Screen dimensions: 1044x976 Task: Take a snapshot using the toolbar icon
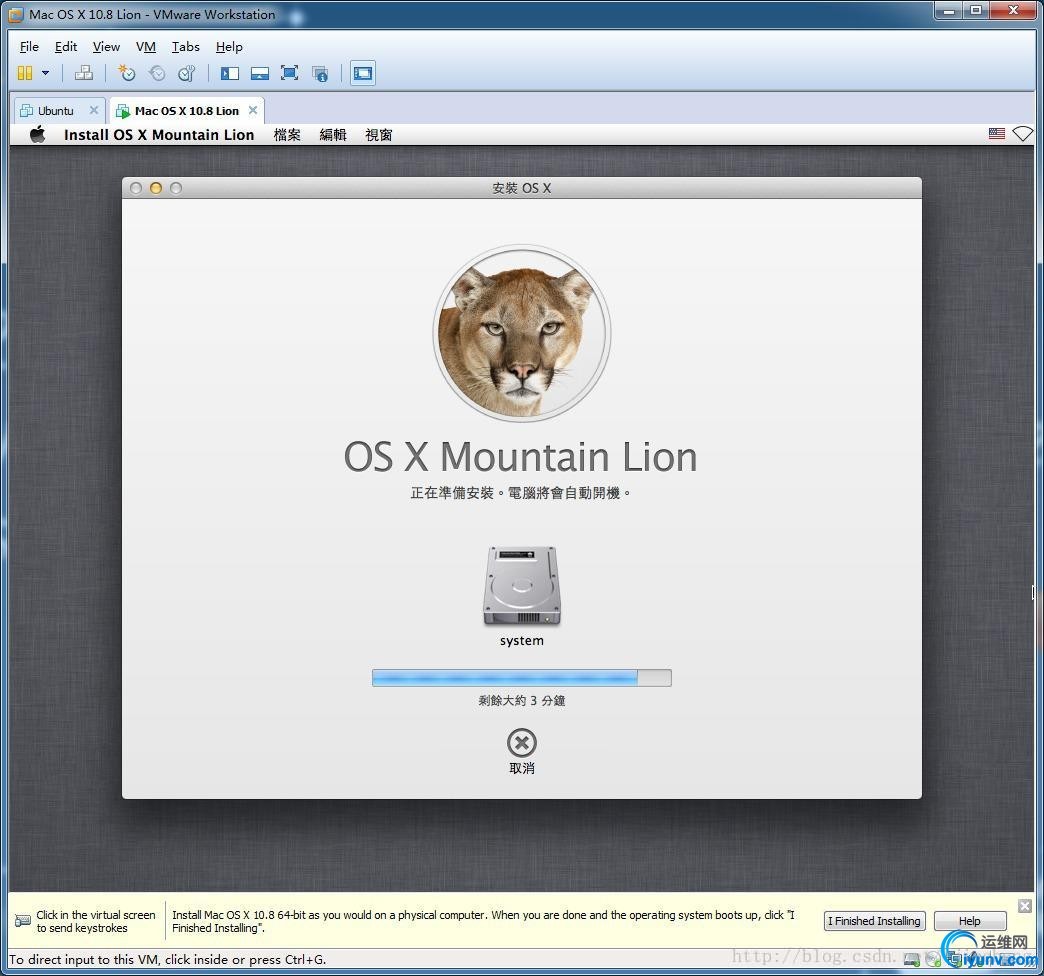tap(127, 73)
